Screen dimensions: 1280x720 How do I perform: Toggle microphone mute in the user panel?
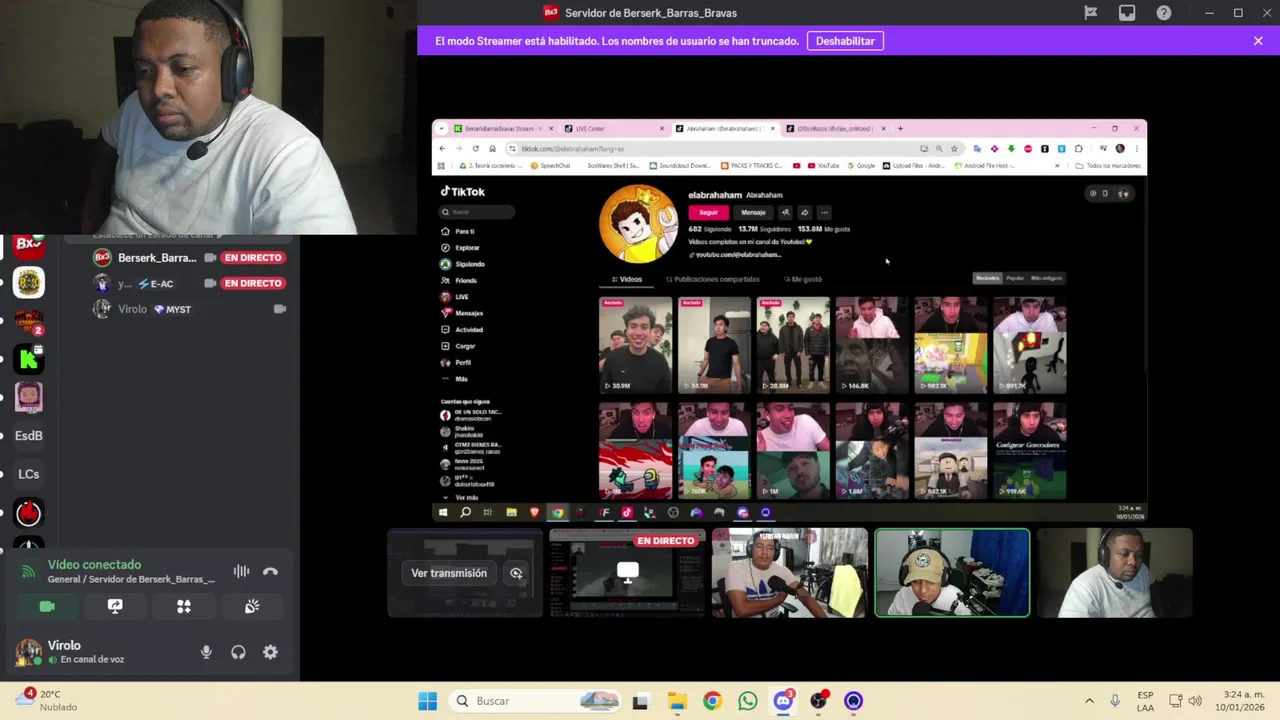[206, 652]
